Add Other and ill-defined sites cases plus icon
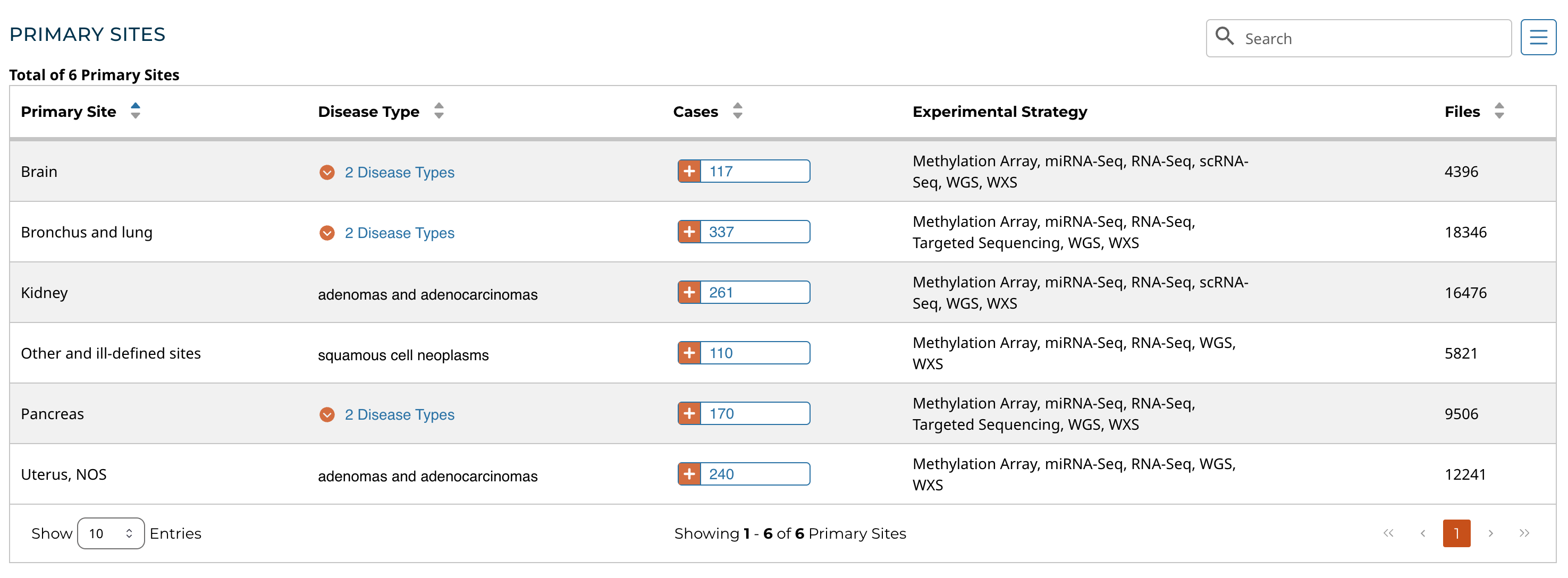Screen dimensions: 1568x578 (x=689, y=353)
